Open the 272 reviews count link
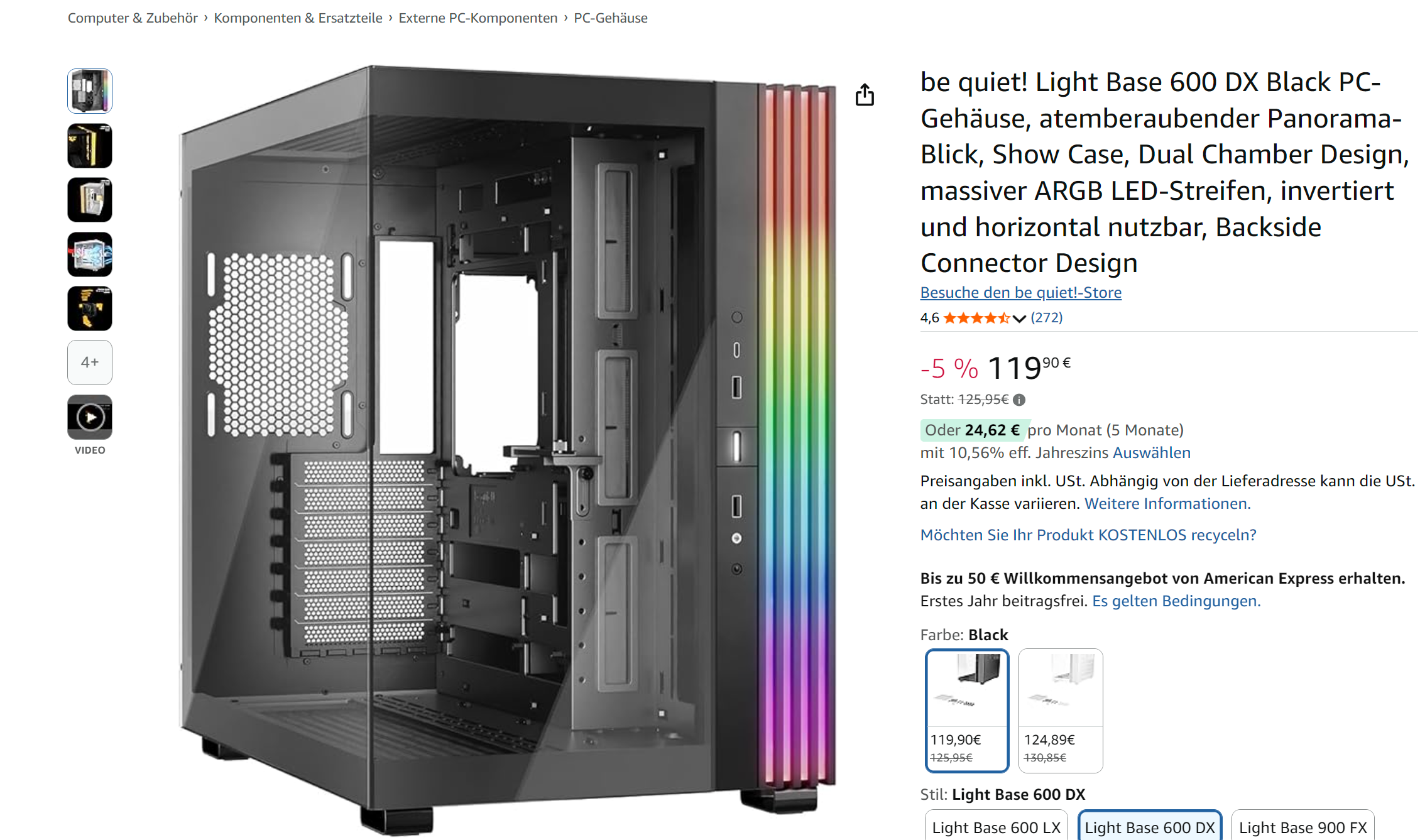Screen dimensions: 1420x840 pos(1046,318)
